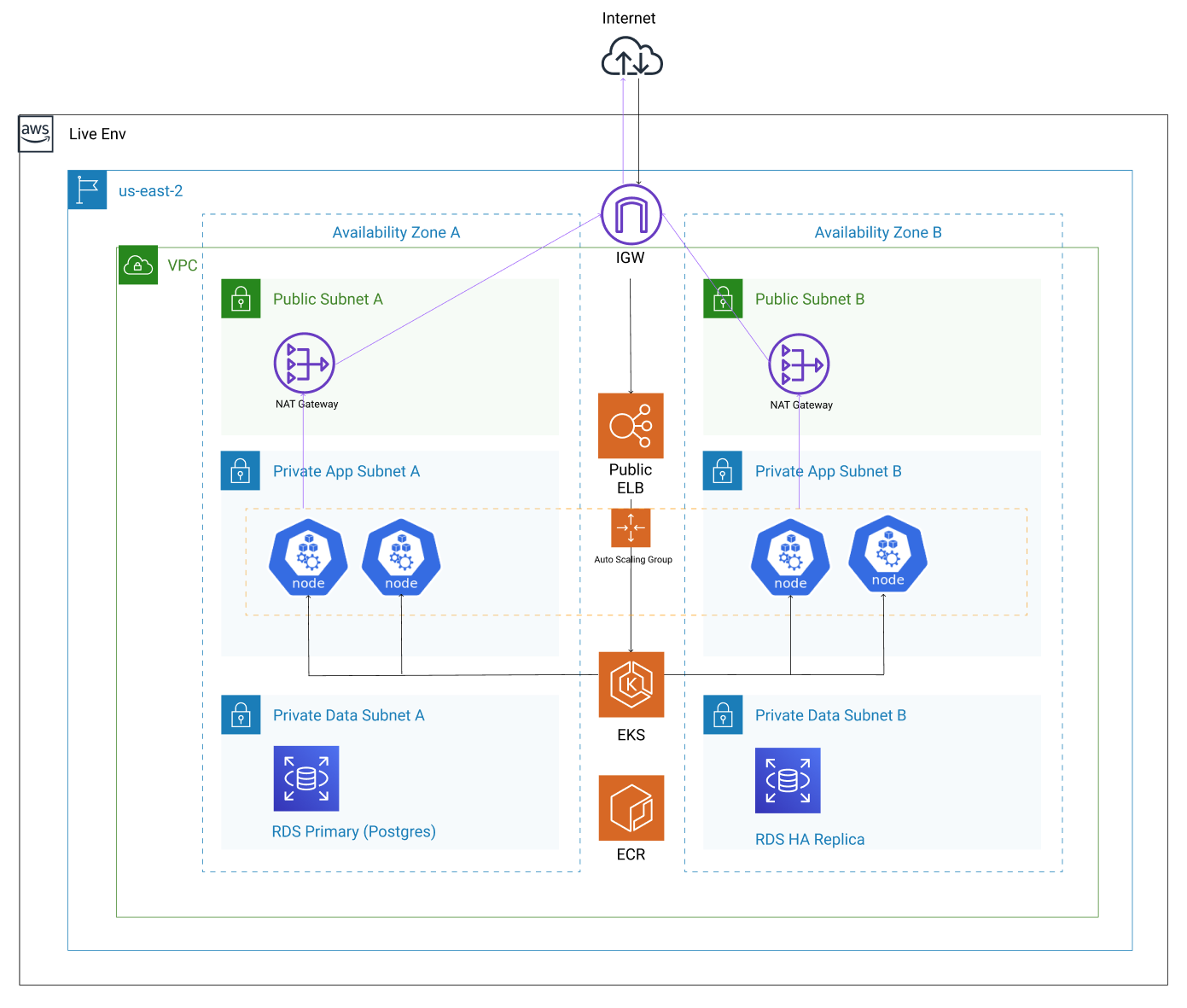
Task: Select the RDS Primary (Postgres) database icon
Action: 306,778
